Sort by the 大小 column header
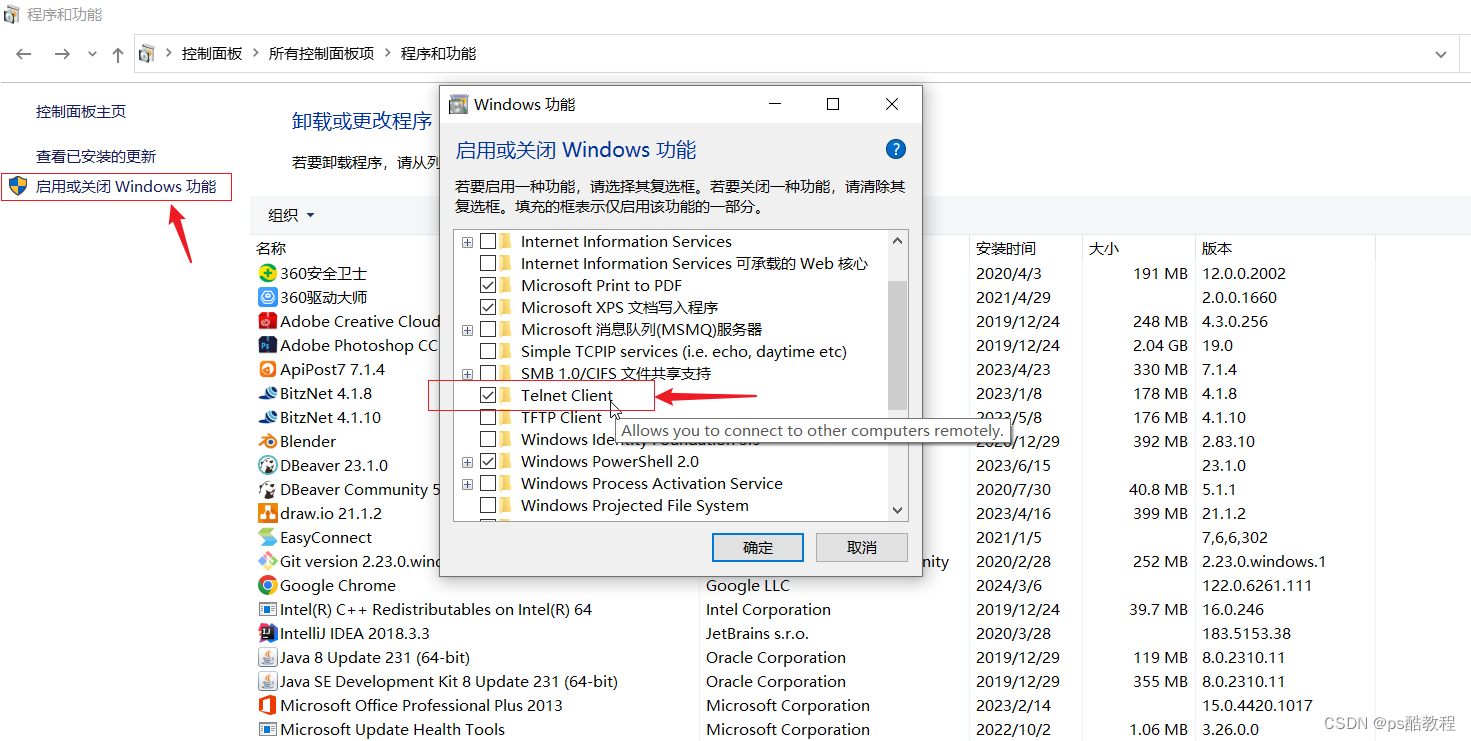Screen dimensions: 1471x741 (1104, 248)
